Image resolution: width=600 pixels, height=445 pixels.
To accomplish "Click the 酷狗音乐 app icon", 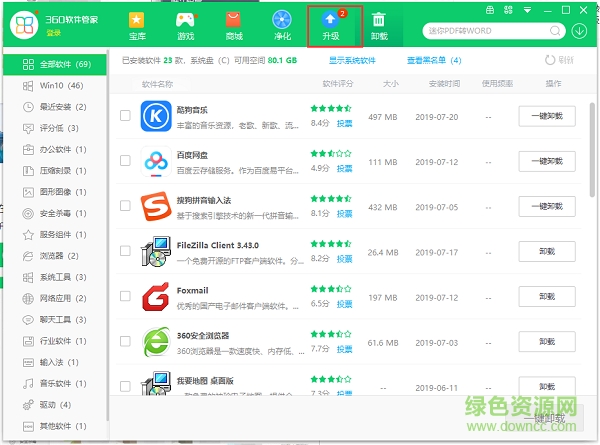I will (x=155, y=116).
